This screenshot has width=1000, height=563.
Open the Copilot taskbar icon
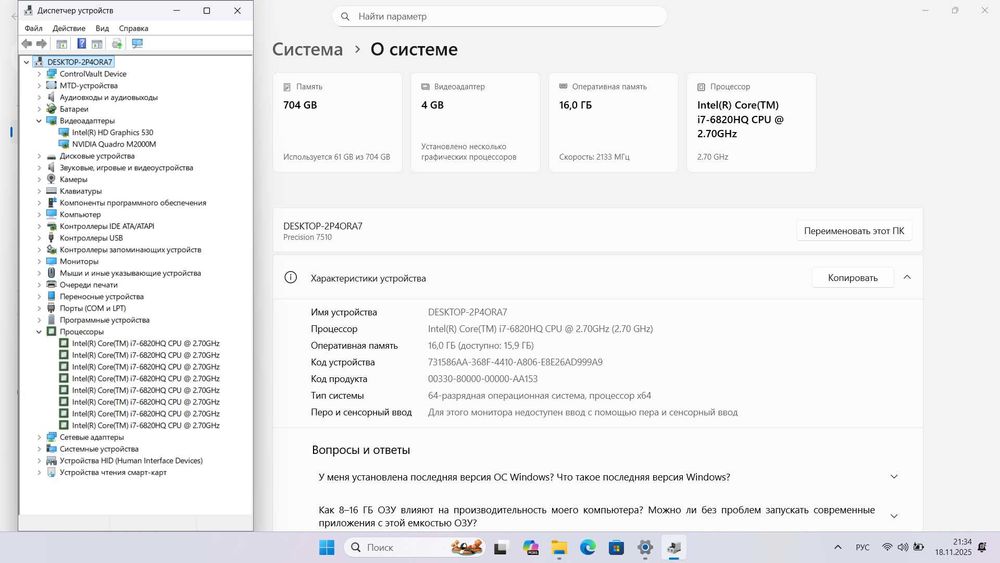tap(531, 548)
